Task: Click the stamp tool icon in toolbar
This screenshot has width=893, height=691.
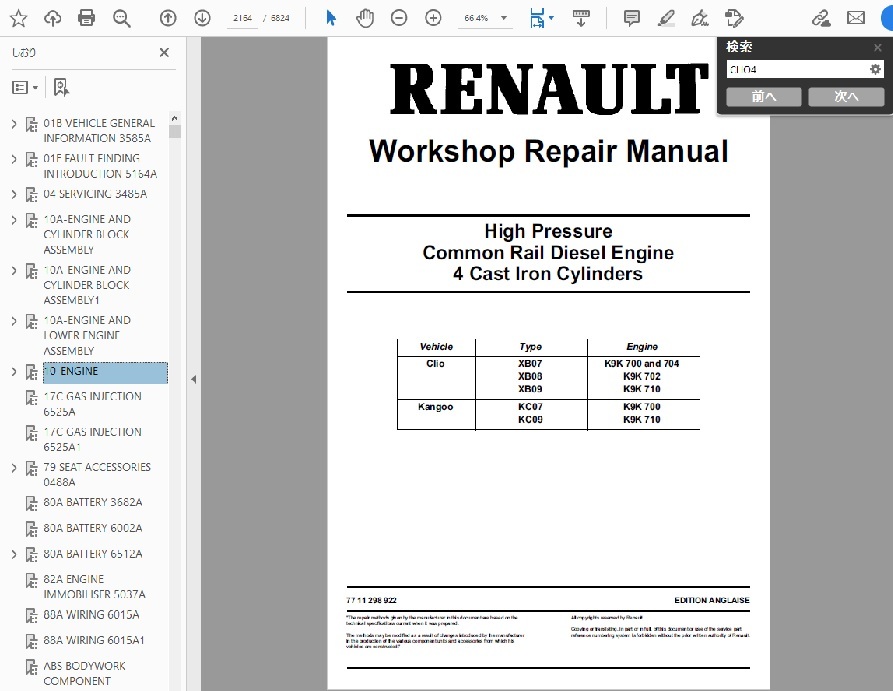Action: (x=734, y=18)
